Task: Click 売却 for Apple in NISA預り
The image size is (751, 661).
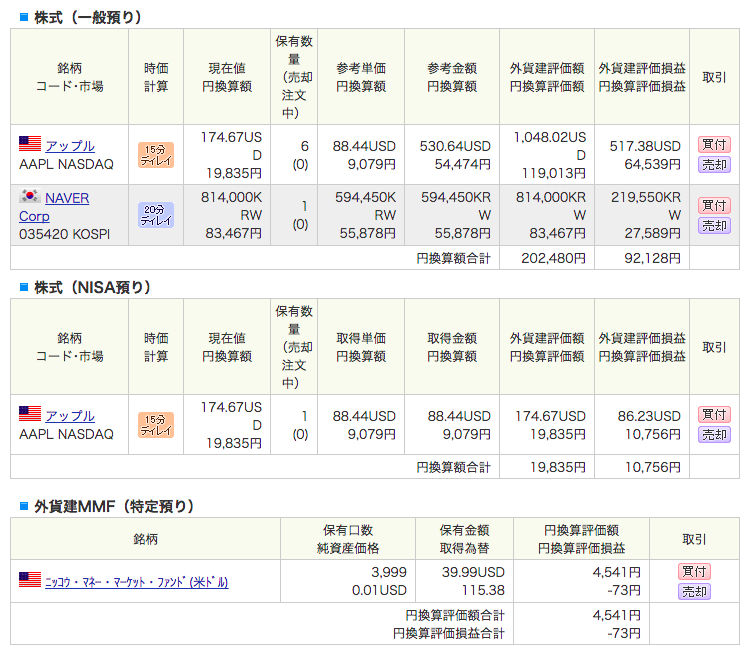Action: (x=714, y=435)
